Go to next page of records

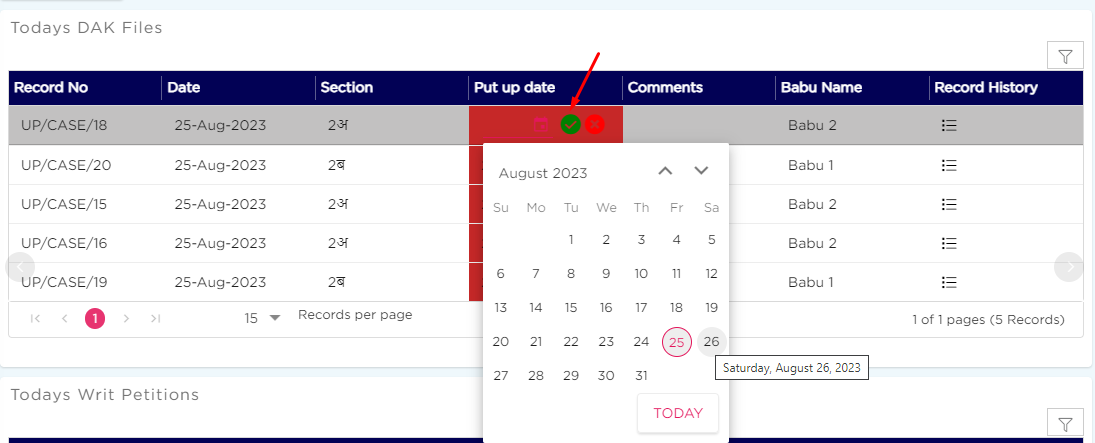[126, 319]
